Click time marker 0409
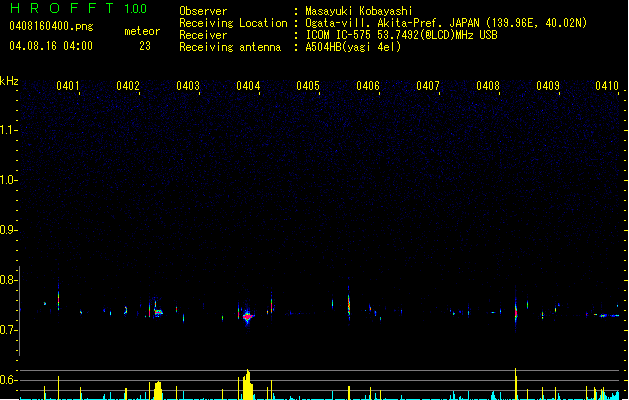The width and height of the screenshot is (629, 400). click(548, 86)
